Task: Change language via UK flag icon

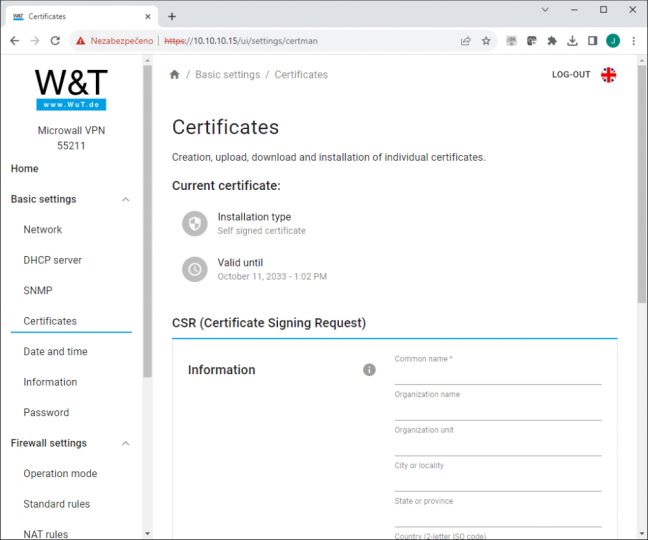Action: (608, 75)
